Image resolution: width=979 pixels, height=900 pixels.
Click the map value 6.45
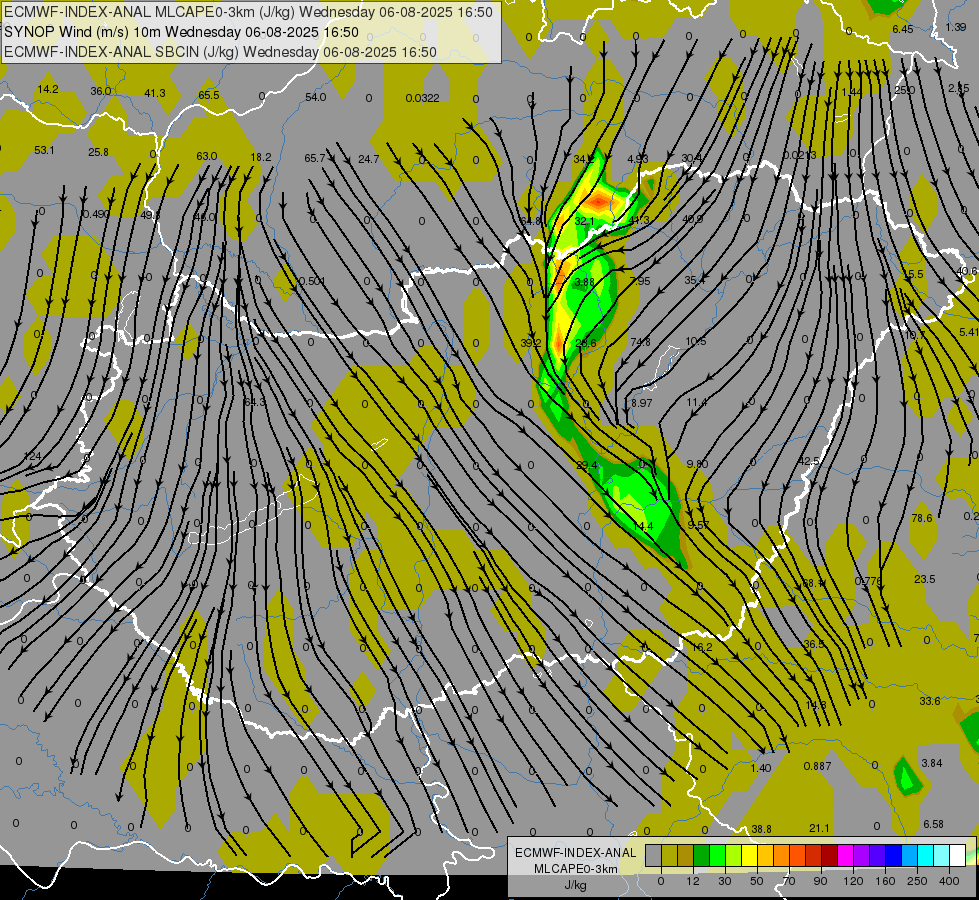(903, 29)
